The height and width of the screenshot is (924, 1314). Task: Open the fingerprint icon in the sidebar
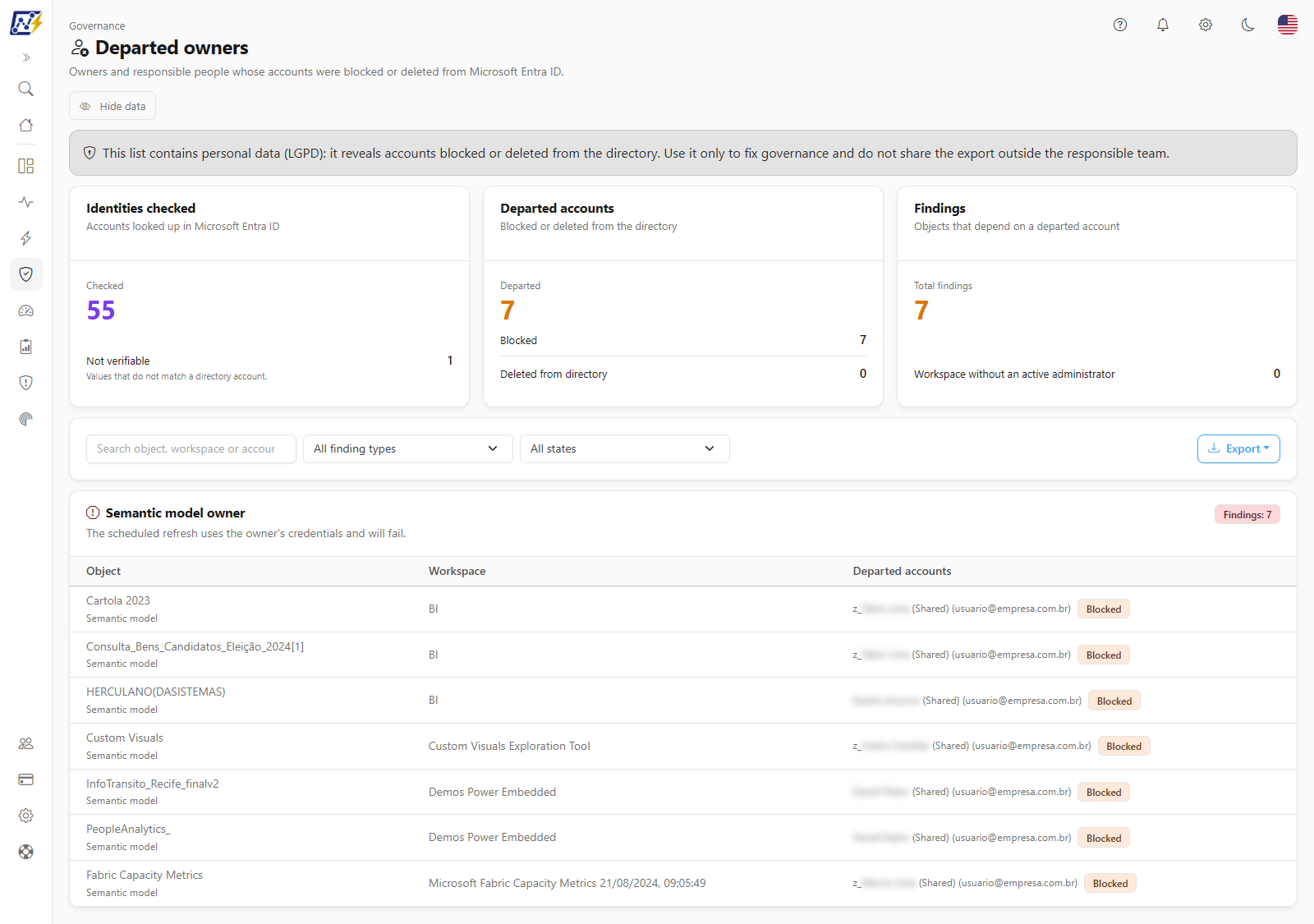(x=26, y=419)
